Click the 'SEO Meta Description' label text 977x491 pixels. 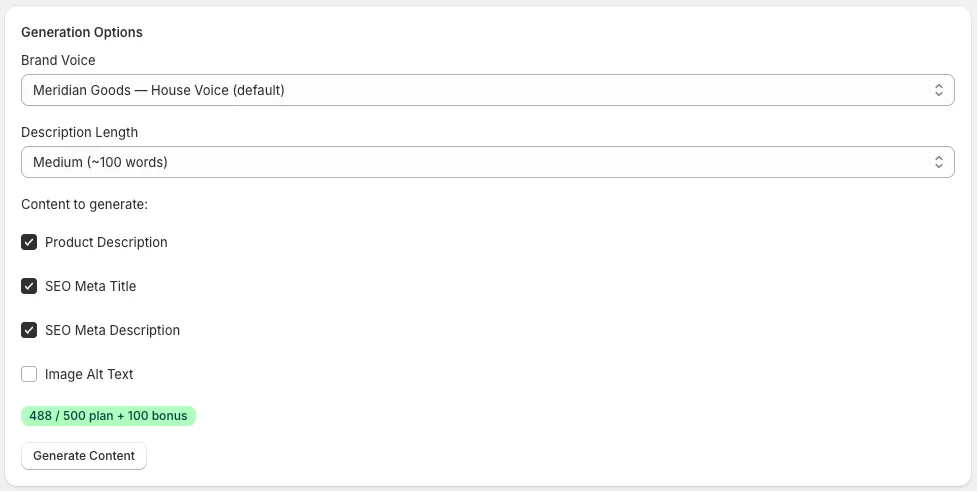coord(112,330)
